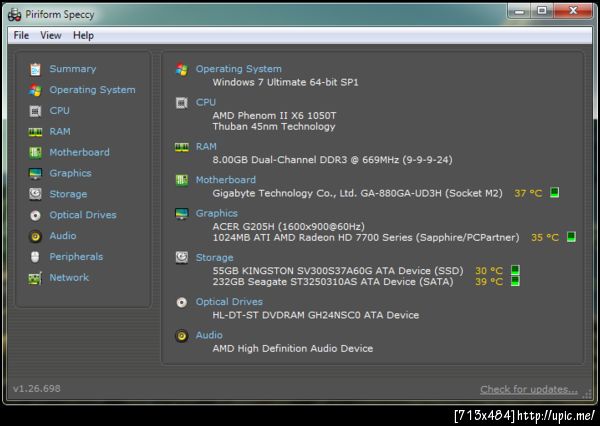This screenshot has height=426, width=600.
Task: Click the Operating System Windows flag icon in the sidebar
Action: 35,90
